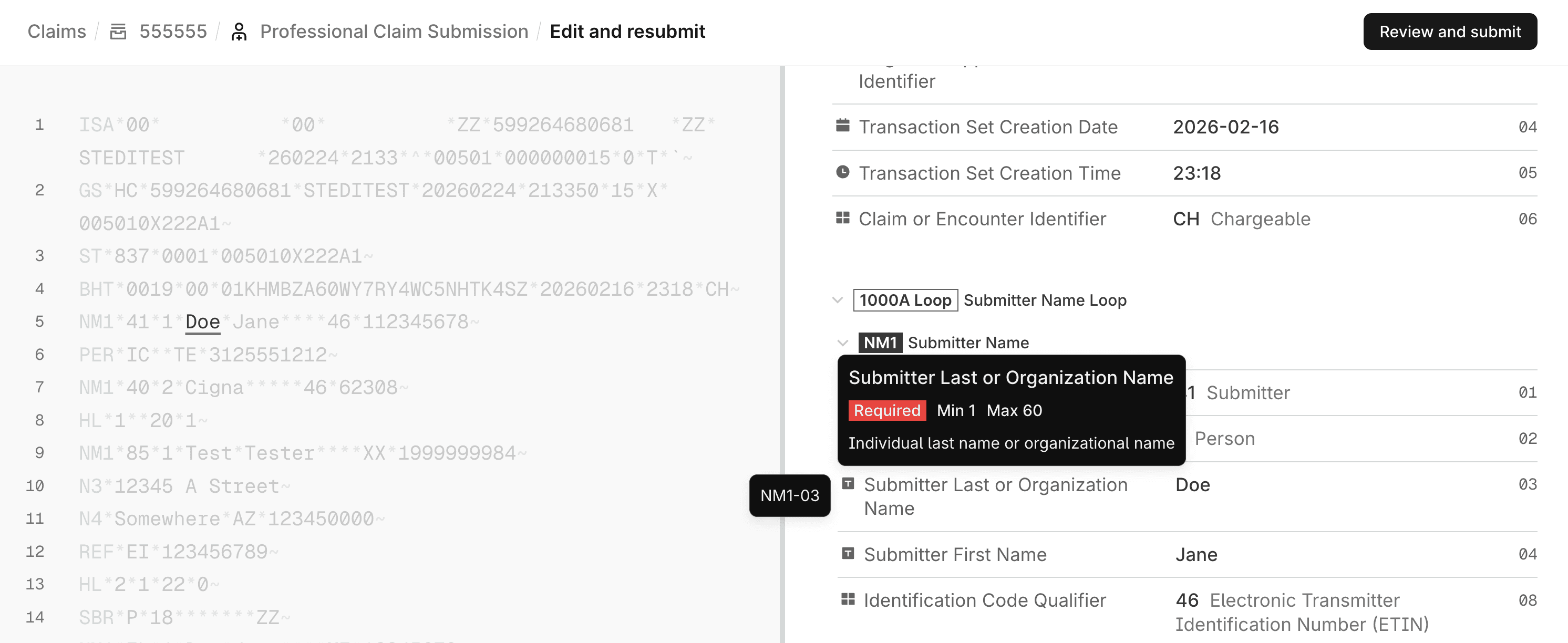Click text icon beside Submitter First Name
This screenshot has height=643, width=1568.
(848, 554)
